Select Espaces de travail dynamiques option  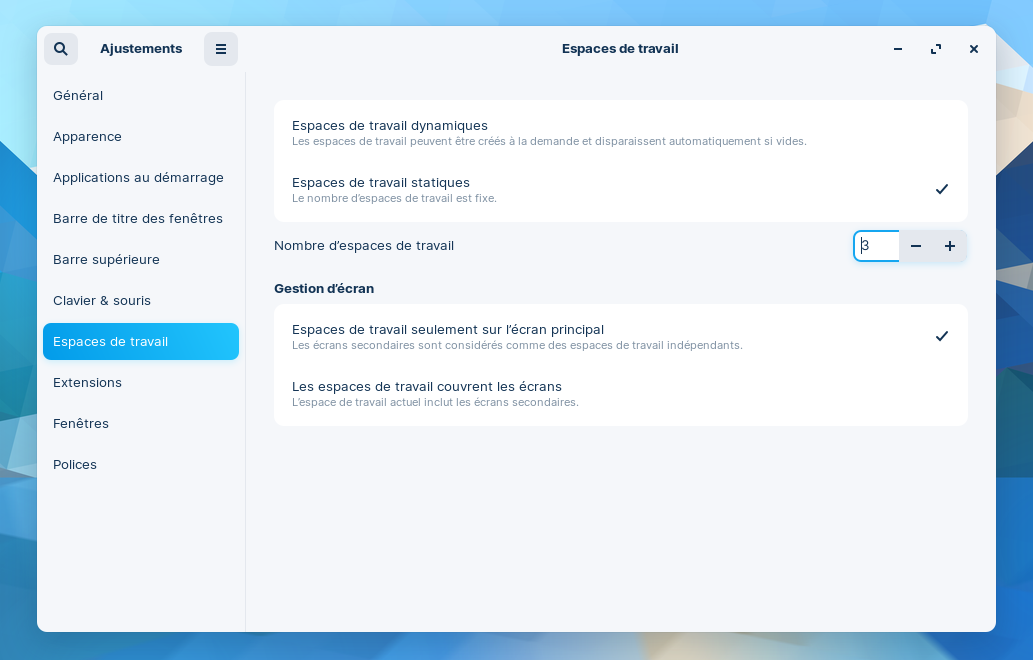620,132
